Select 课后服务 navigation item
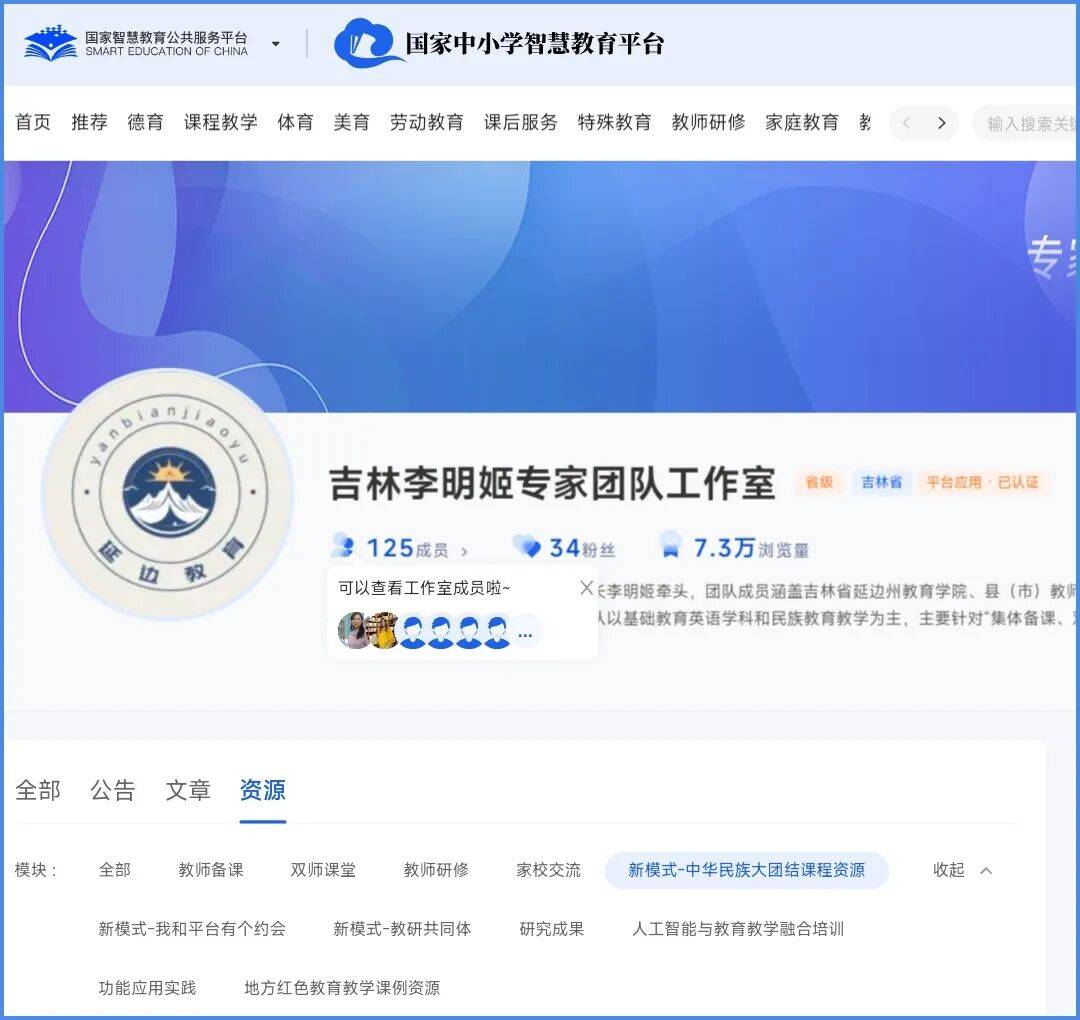This screenshot has width=1080, height=1020. click(521, 123)
